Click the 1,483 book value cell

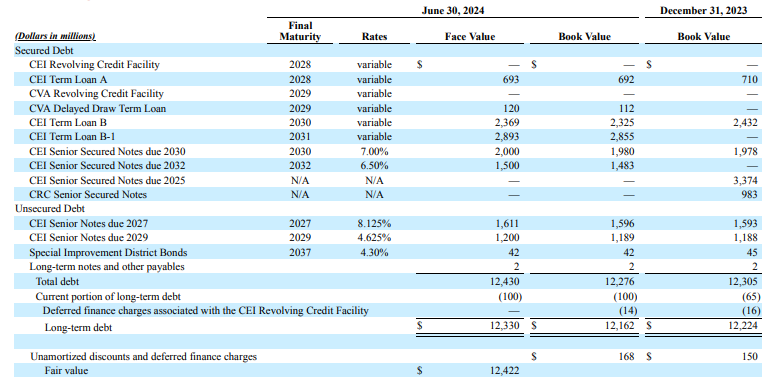coord(622,165)
